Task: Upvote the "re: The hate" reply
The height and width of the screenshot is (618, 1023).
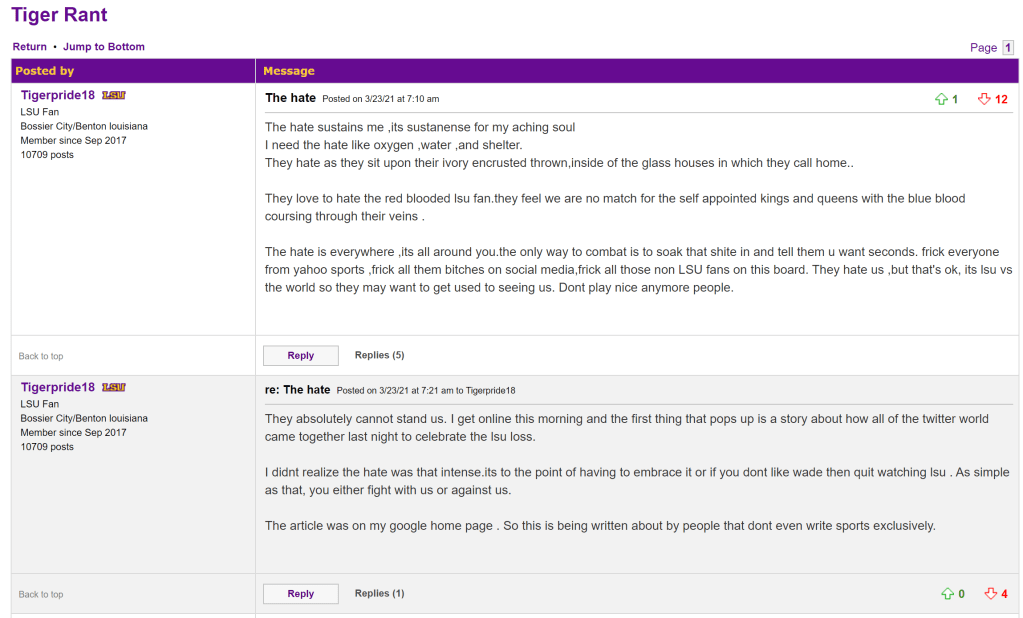Action: coord(947,594)
